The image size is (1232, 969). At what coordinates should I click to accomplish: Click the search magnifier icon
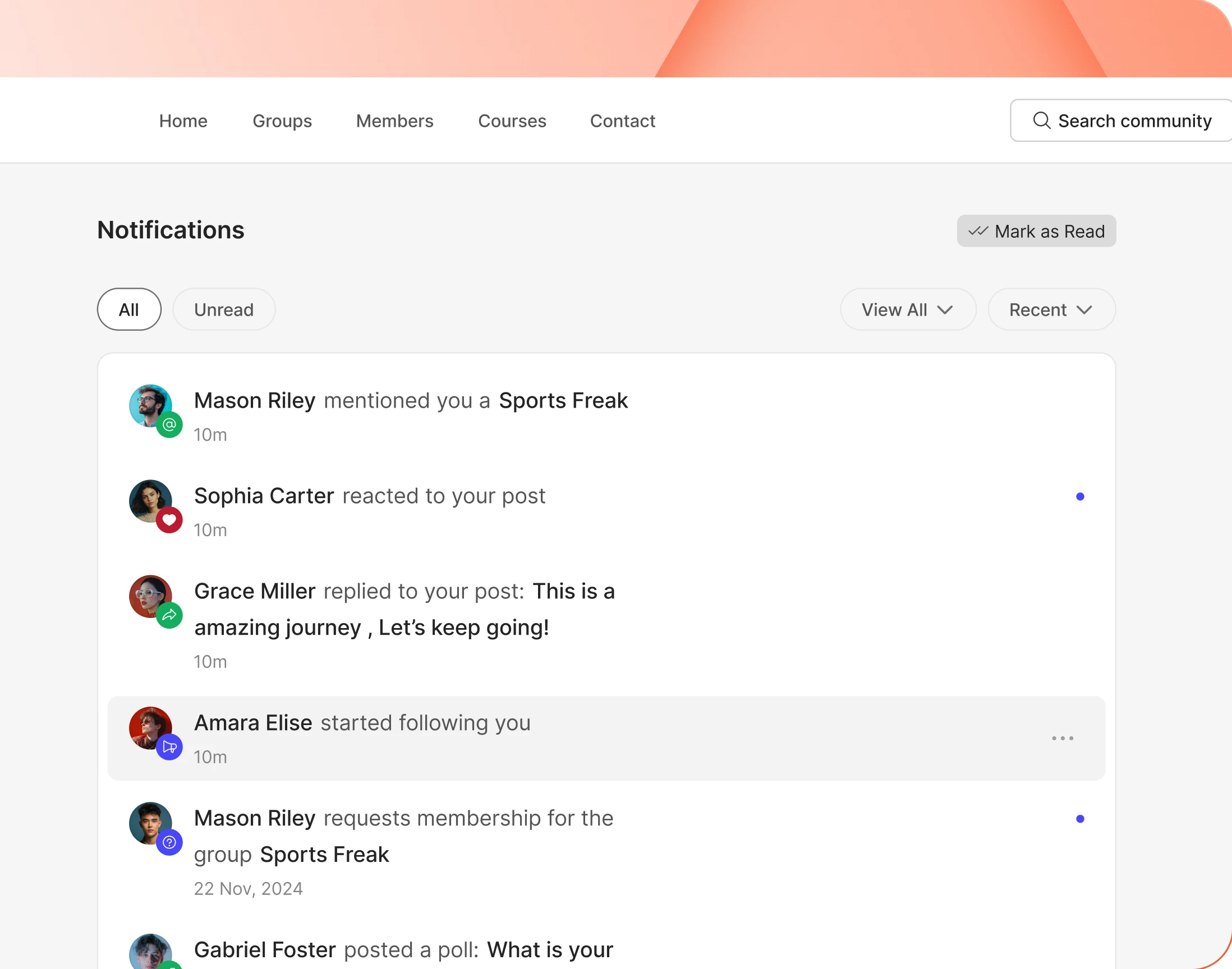1041,120
